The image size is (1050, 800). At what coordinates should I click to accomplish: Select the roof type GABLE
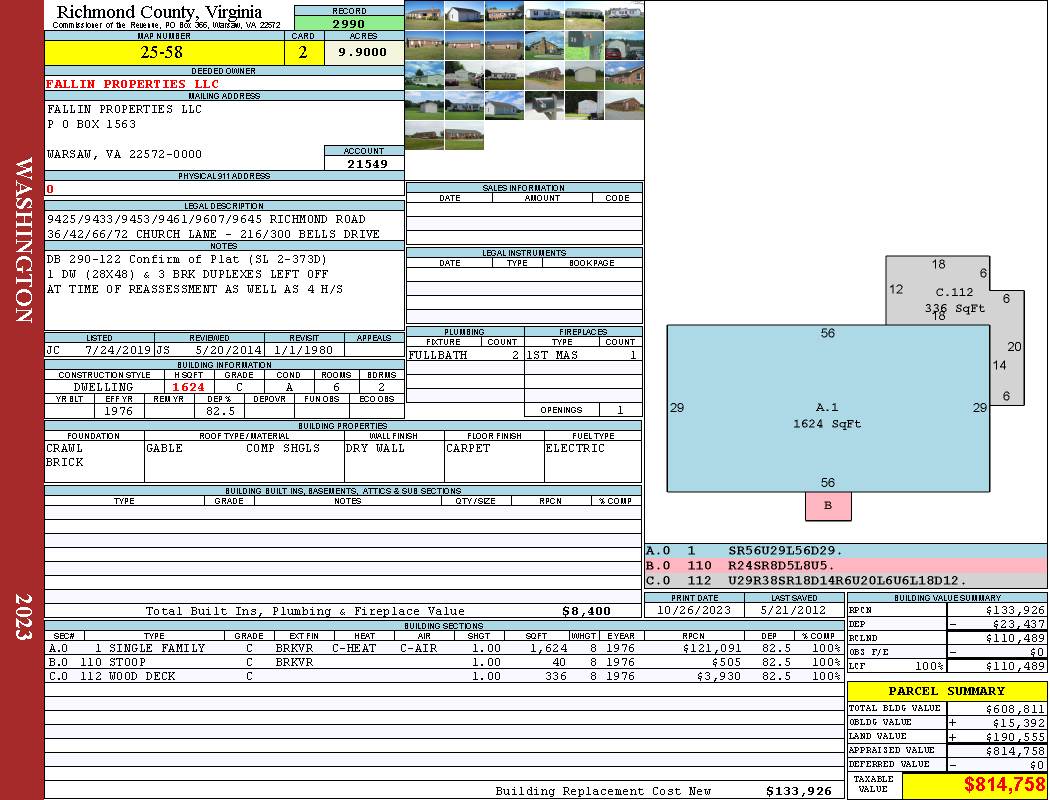click(x=164, y=448)
